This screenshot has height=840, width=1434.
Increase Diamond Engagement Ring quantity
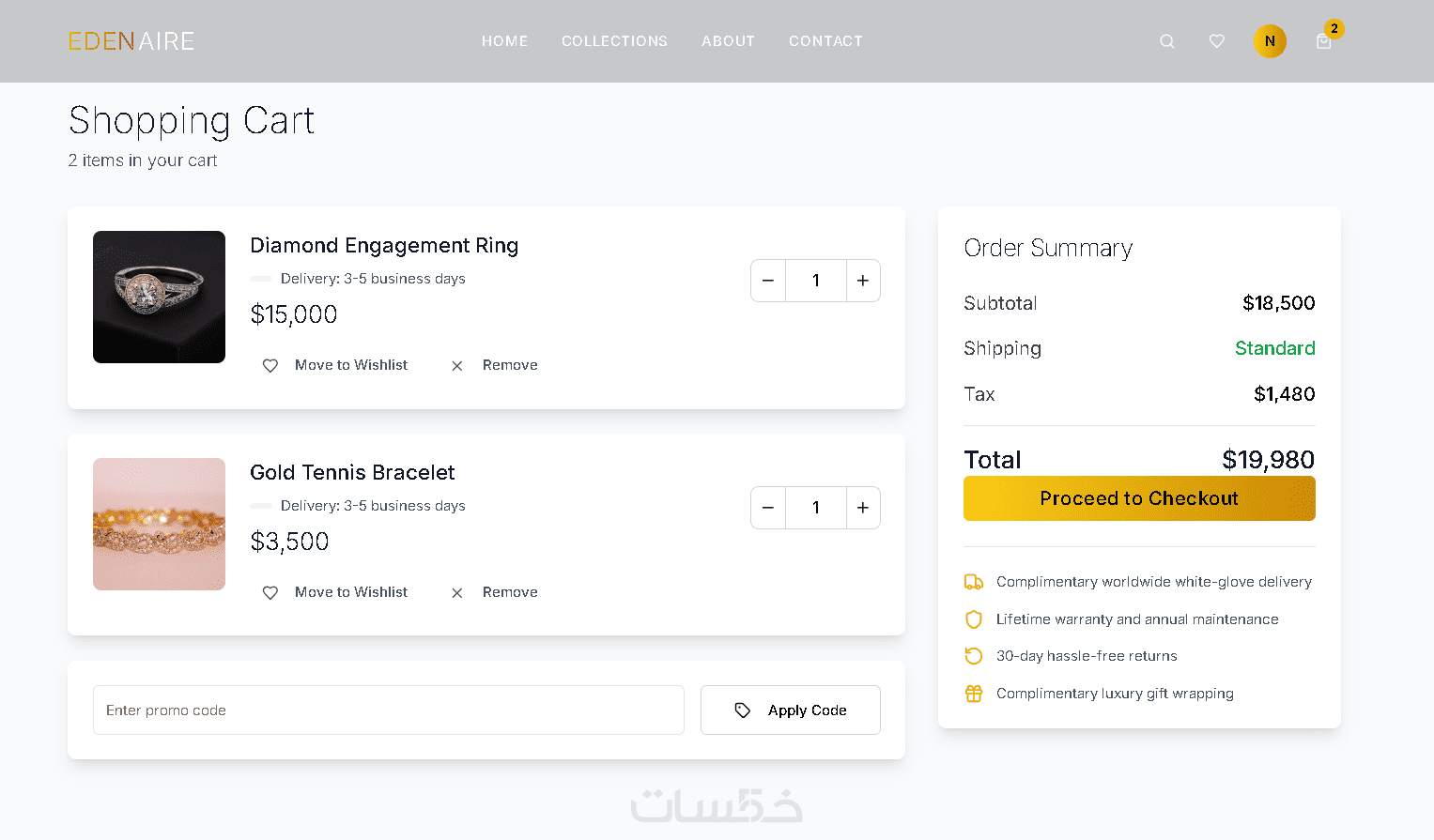pos(863,281)
